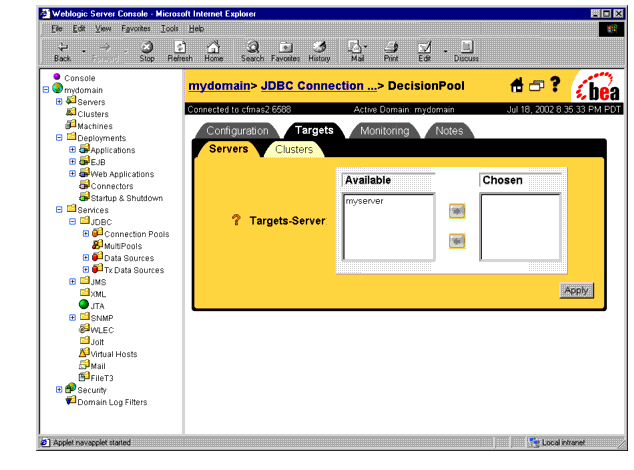The width and height of the screenshot is (634, 470).
Task: Collapse the mydomain tree node
Action: [46, 89]
